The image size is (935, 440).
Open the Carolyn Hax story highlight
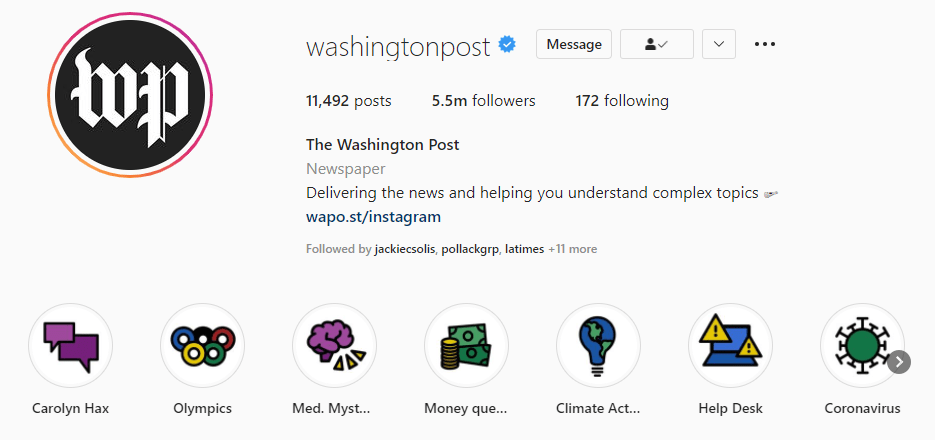point(70,345)
